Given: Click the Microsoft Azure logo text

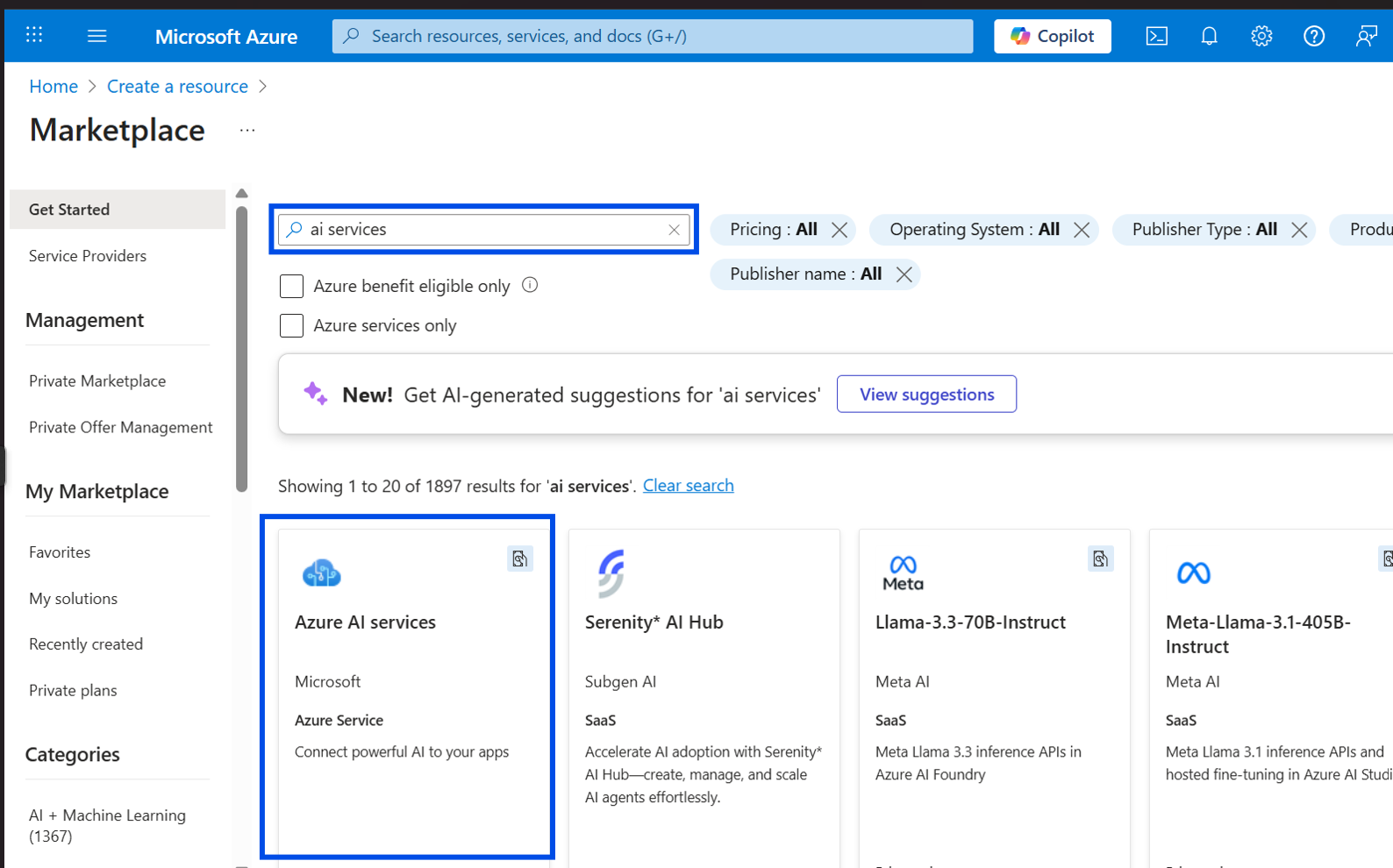Looking at the screenshot, I should pyautogui.click(x=226, y=37).
